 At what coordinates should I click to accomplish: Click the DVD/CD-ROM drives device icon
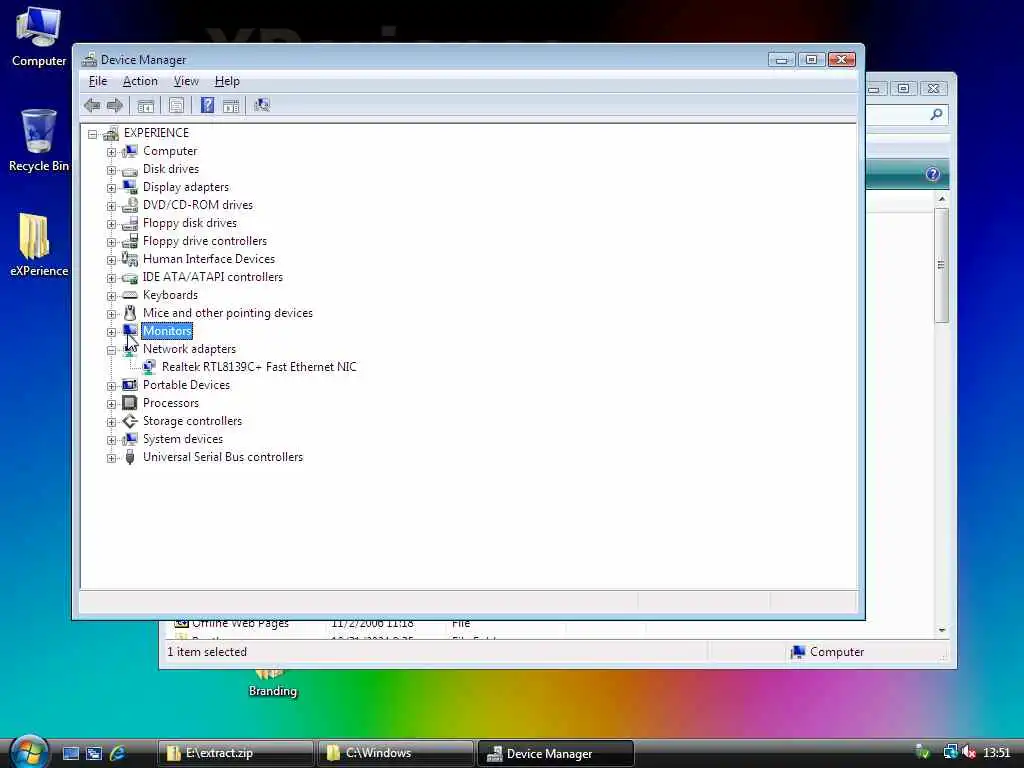[x=130, y=205]
